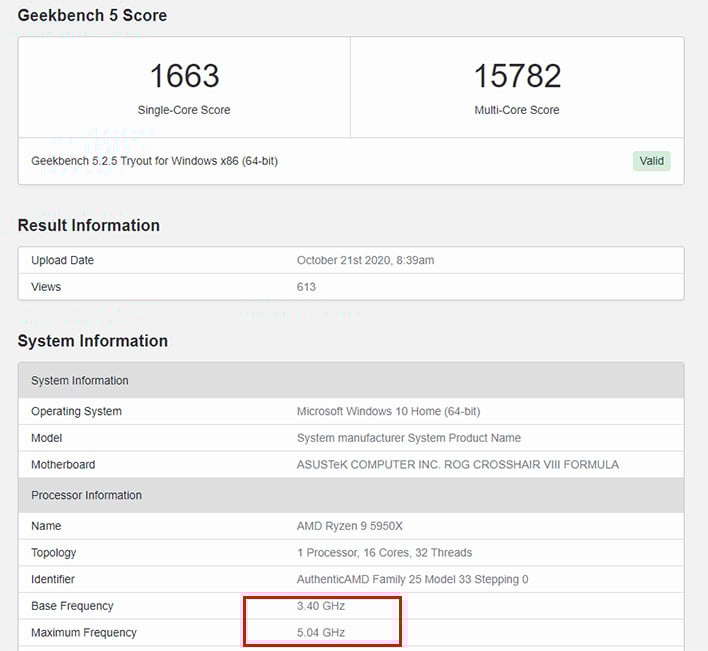Screen dimensions: 708x651
Task: Click the System Information page heading
Action: (93, 341)
